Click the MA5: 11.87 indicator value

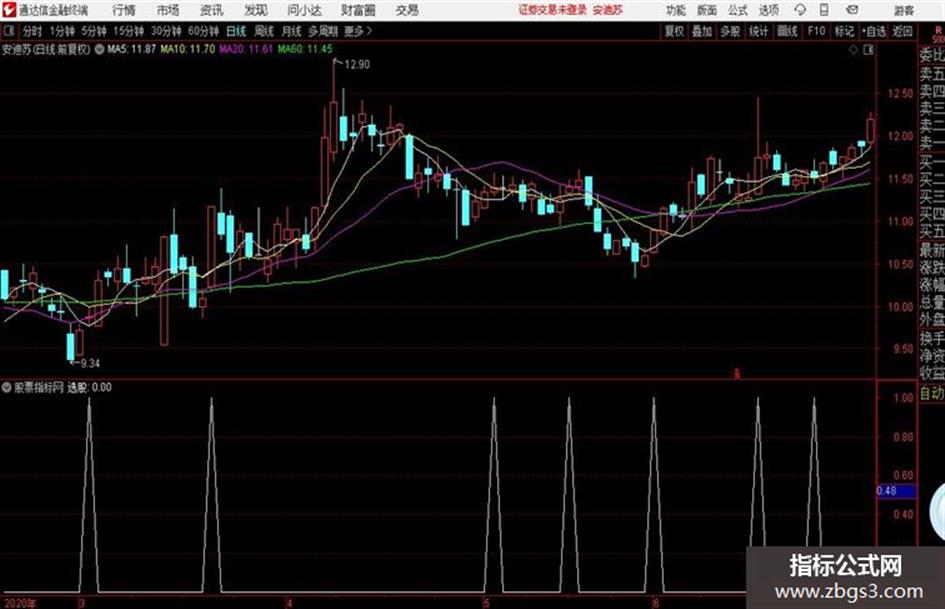coord(131,49)
